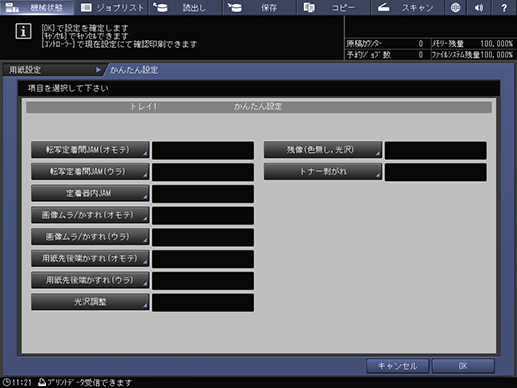Open 転写定着間JAM(ウラ) setting
The height and width of the screenshot is (388, 517).
coord(90,171)
